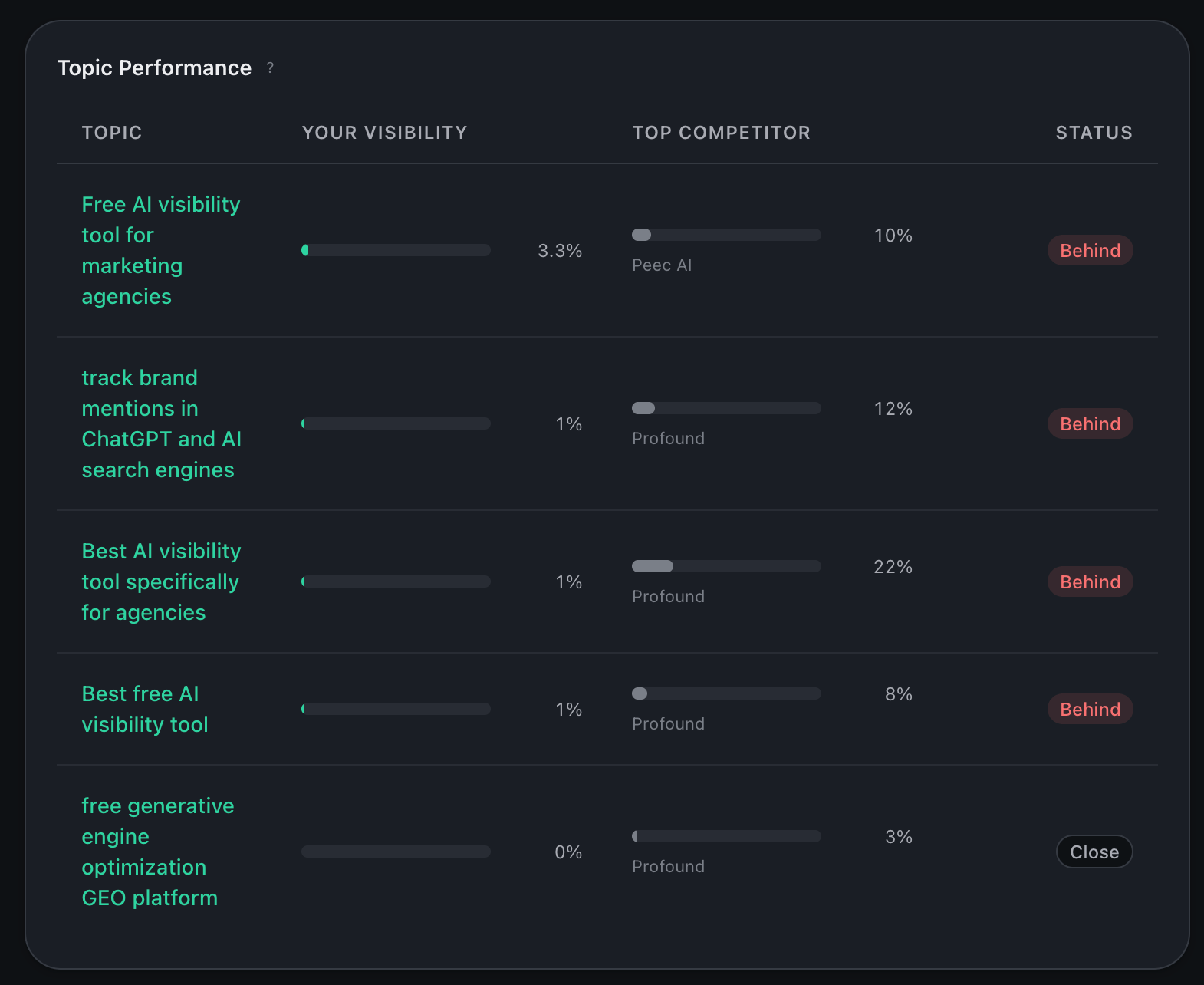Click the TOPIC column header
Image resolution: width=1204 pixels, height=985 pixels.
coord(112,133)
